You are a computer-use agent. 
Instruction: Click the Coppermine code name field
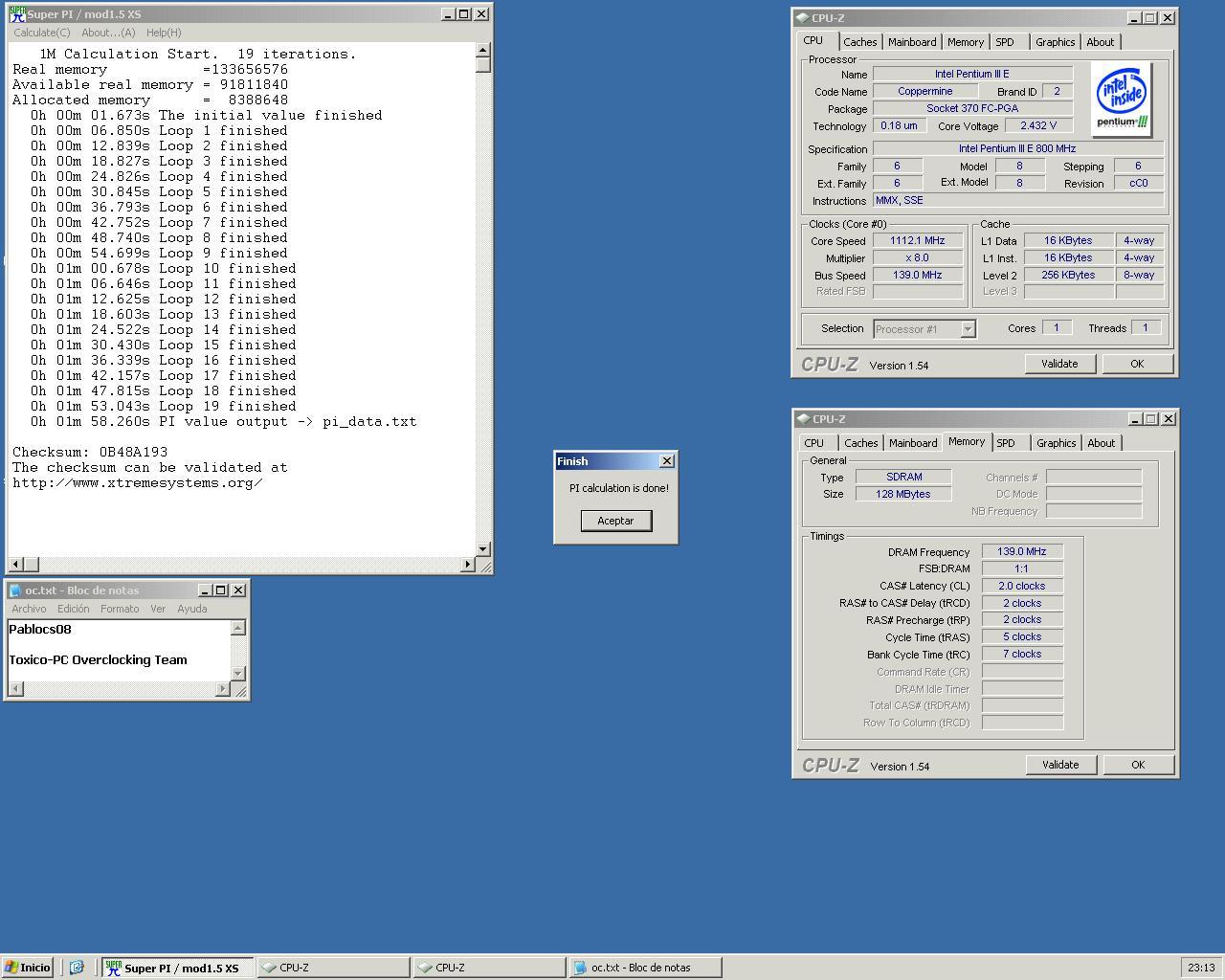(x=924, y=91)
